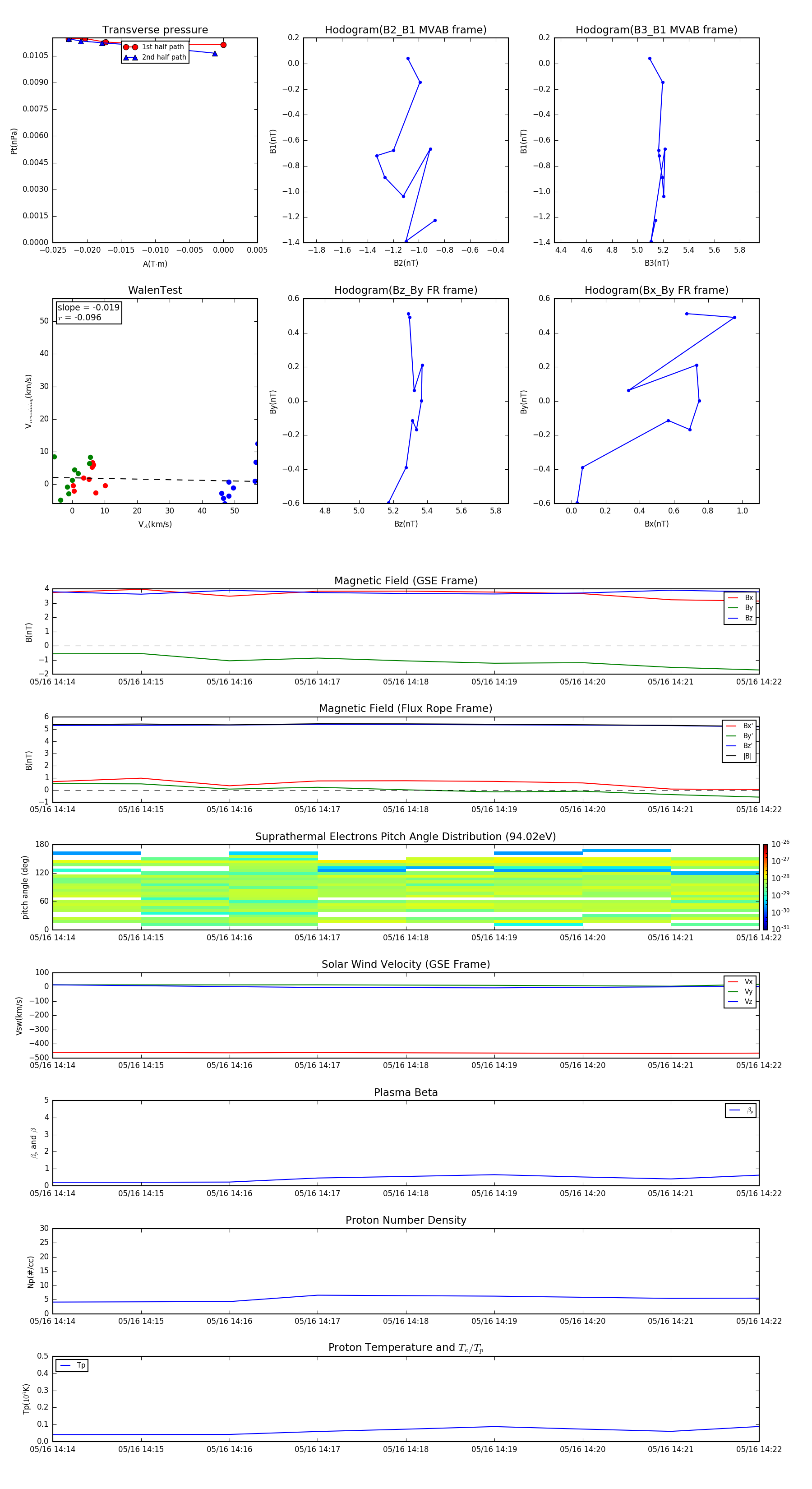Click the 'Hodogram(B2_B1 MVAB frame)' title
Screen dimensions: 812x1489
click(x=406, y=30)
